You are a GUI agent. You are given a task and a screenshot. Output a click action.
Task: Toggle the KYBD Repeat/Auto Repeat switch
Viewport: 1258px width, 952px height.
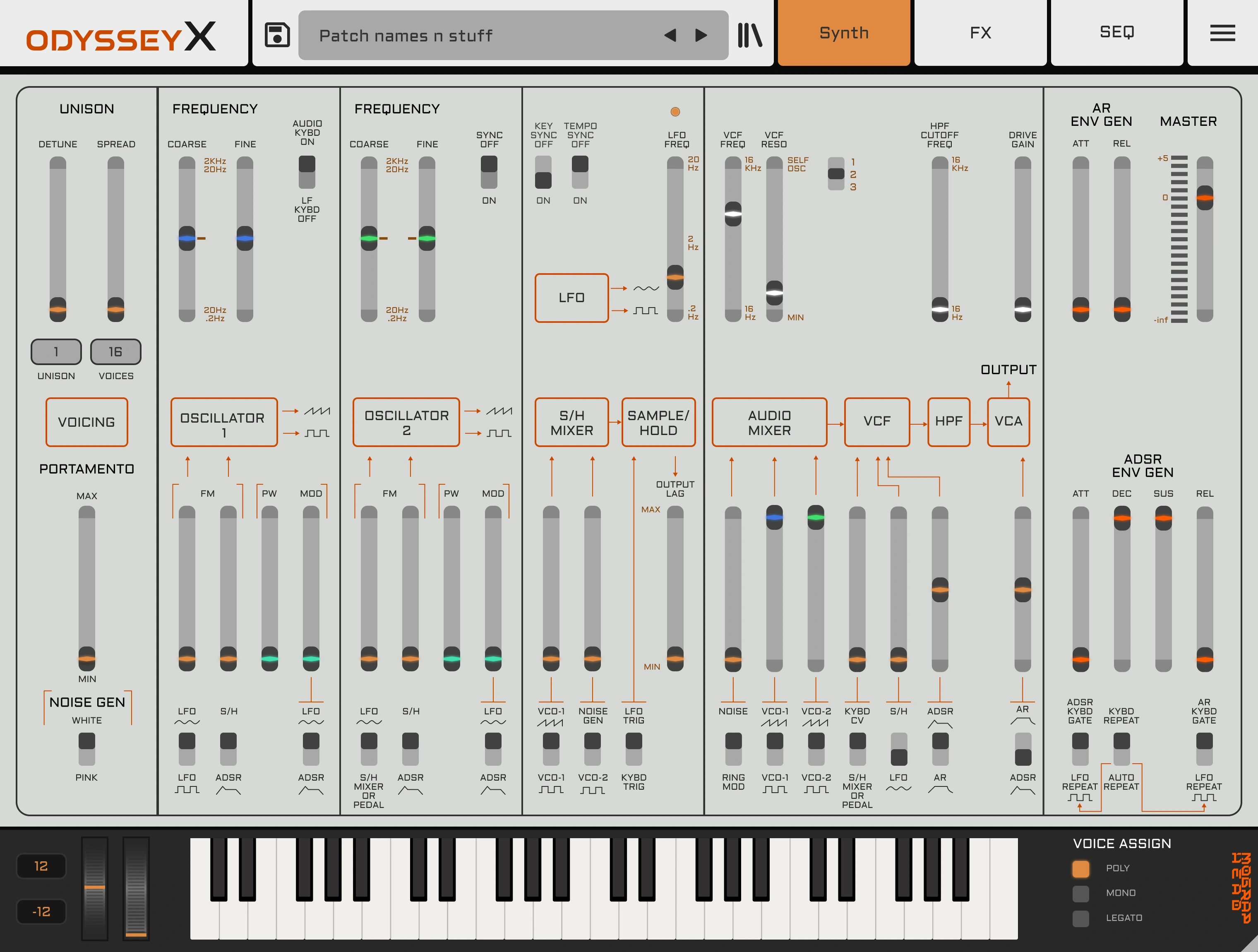point(1121,749)
